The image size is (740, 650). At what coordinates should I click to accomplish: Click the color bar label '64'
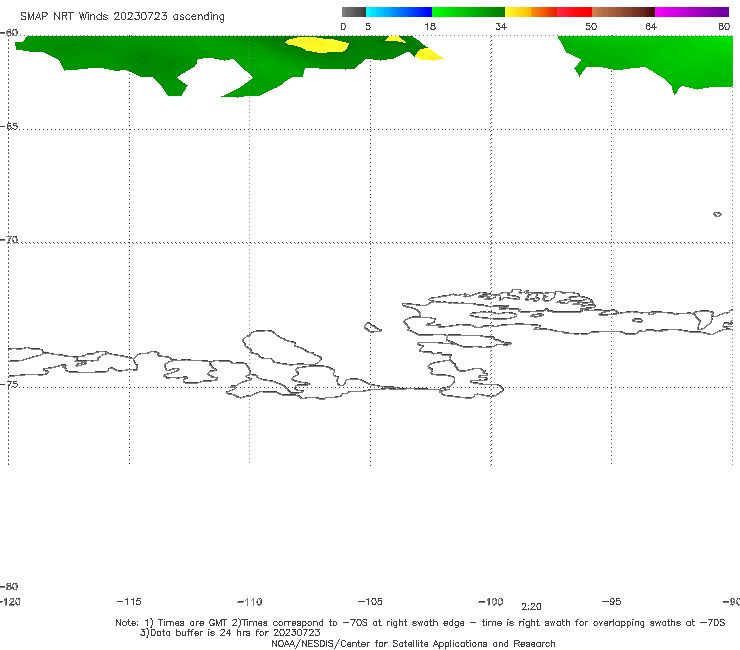(651, 26)
